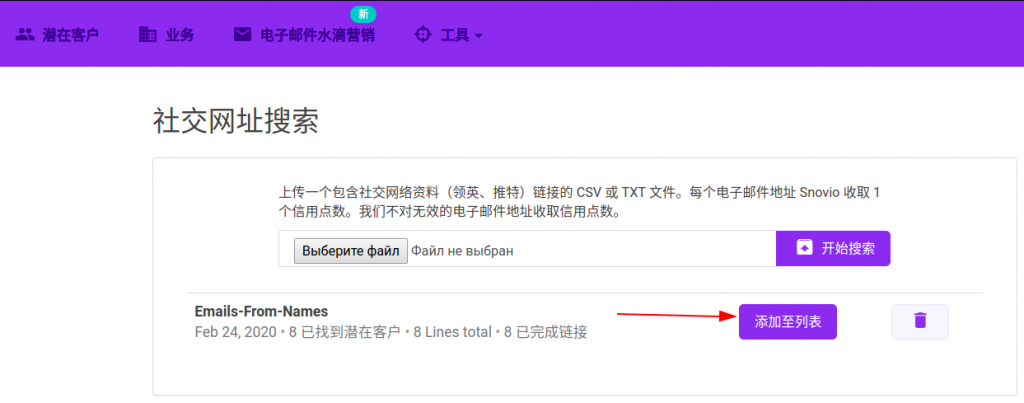1024x403 pixels.
Task: Click the Файл не выбран file status text
Action: (462, 250)
